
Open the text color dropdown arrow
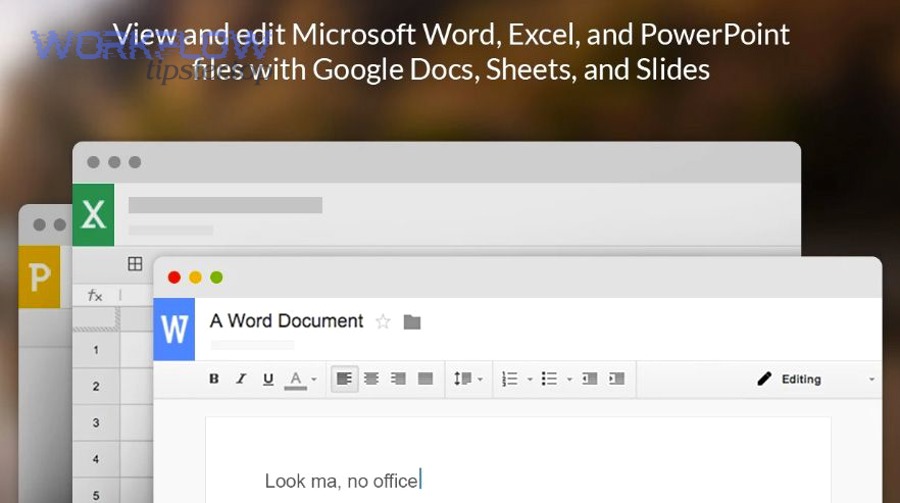(314, 379)
